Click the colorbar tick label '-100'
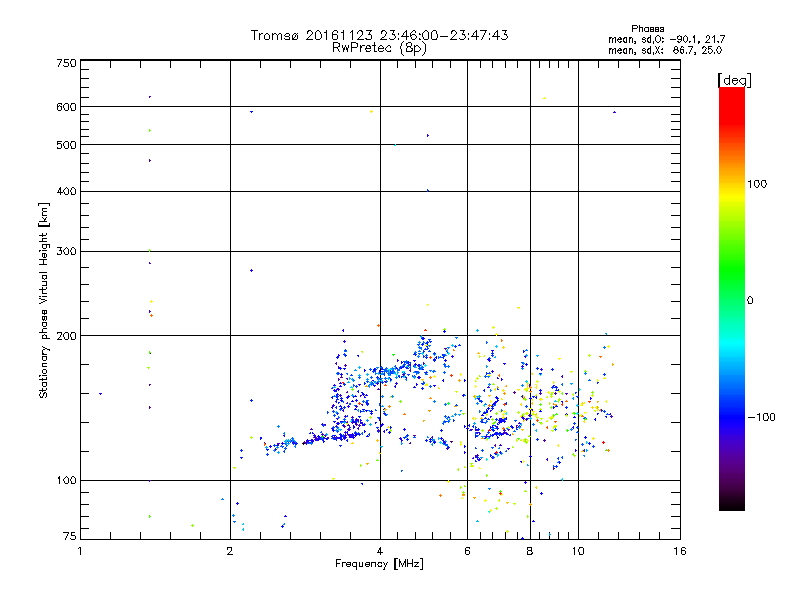Image resolution: width=800 pixels, height=600 pixels. (762, 417)
